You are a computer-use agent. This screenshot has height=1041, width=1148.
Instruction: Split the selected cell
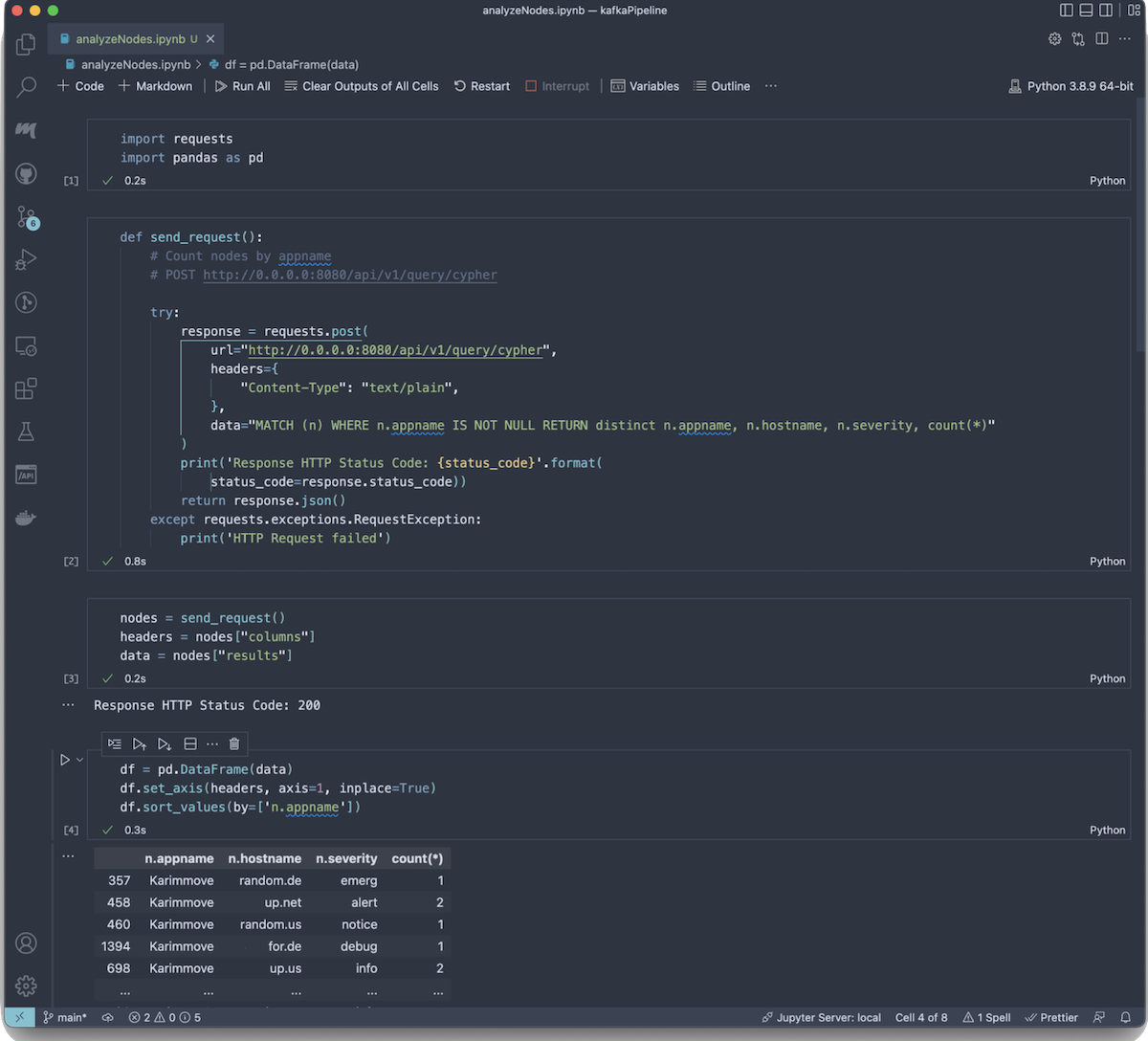point(189,743)
